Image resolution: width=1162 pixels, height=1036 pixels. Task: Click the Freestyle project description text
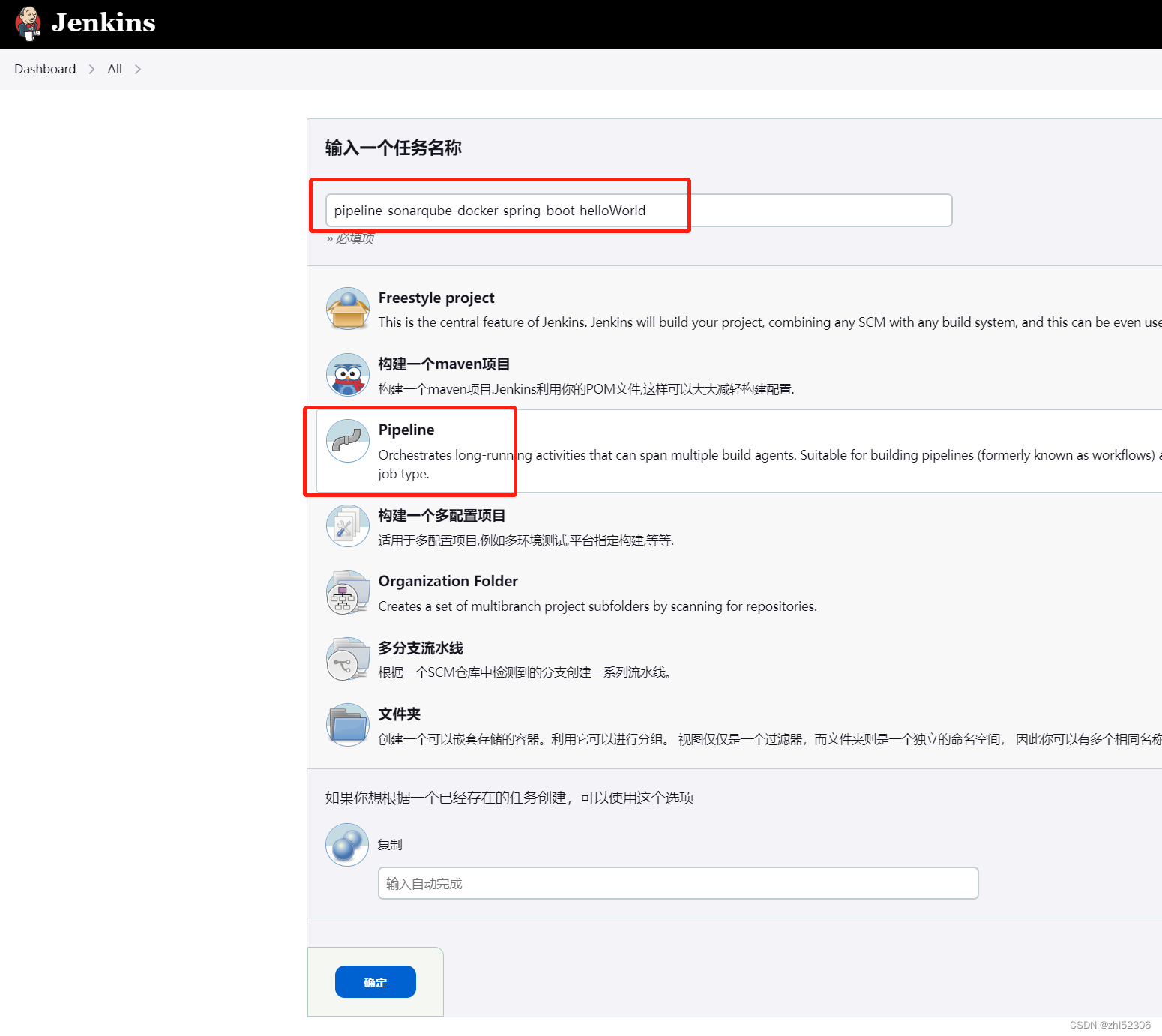pyautogui.click(x=770, y=322)
